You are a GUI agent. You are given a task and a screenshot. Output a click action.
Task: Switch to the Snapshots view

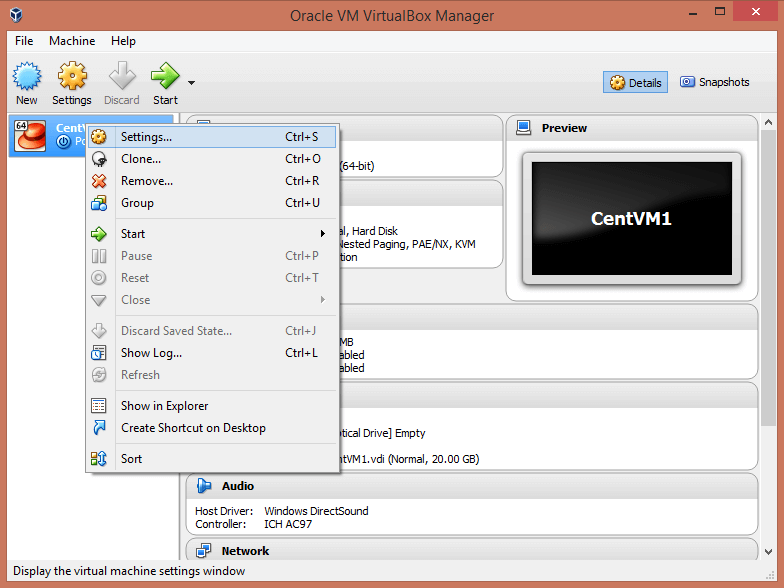coord(714,83)
